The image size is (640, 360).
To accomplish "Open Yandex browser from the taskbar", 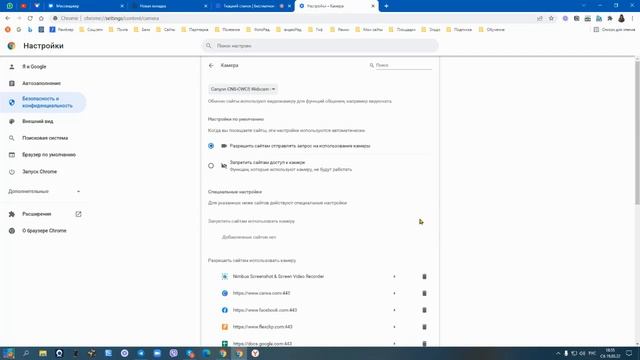I will [255, 353].
